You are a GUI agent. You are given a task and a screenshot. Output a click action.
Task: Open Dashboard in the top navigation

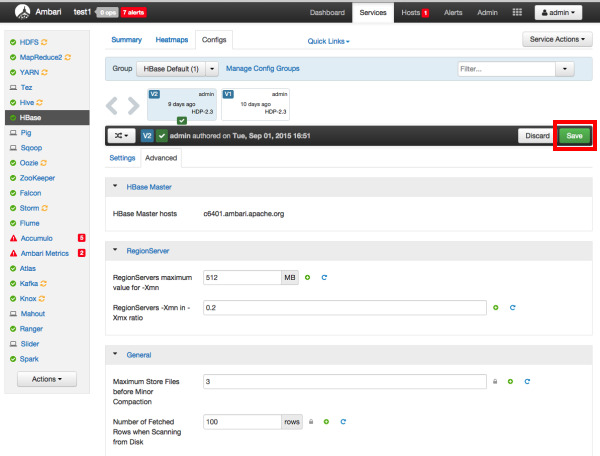pos(327,13)
